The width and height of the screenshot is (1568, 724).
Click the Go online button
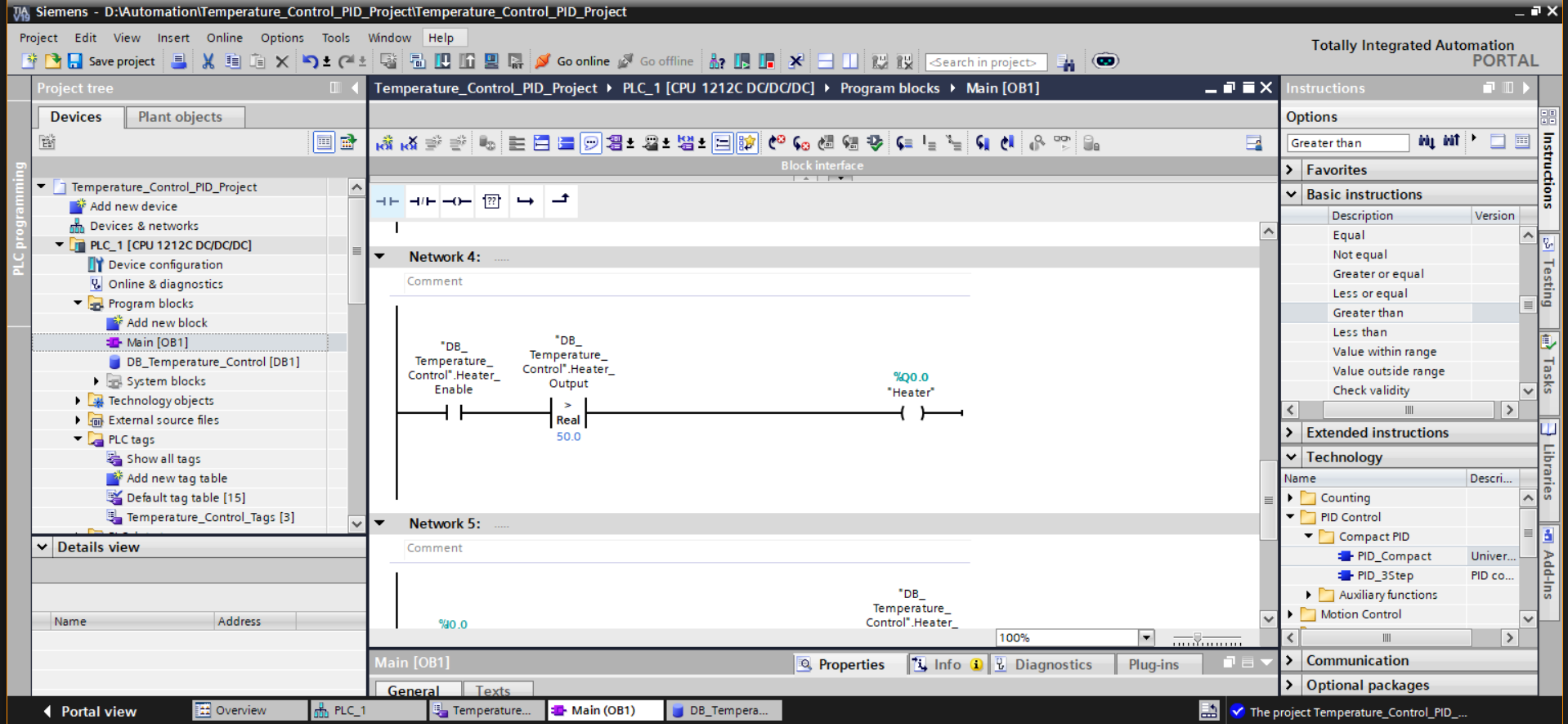573,61
